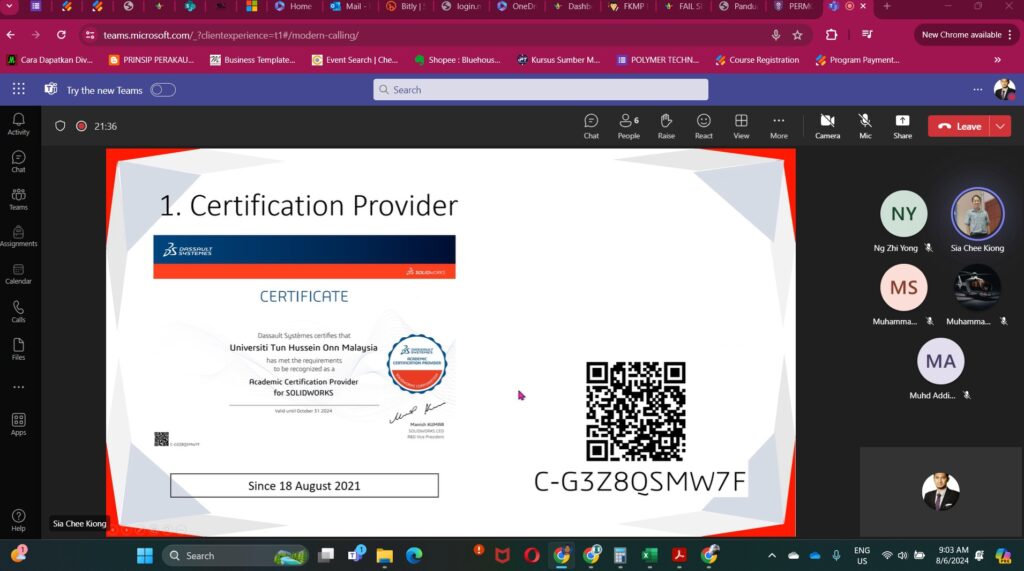Screen dimensions: 1024x571
Task: Go back in Chrome
Action: (x=10, y=35)
